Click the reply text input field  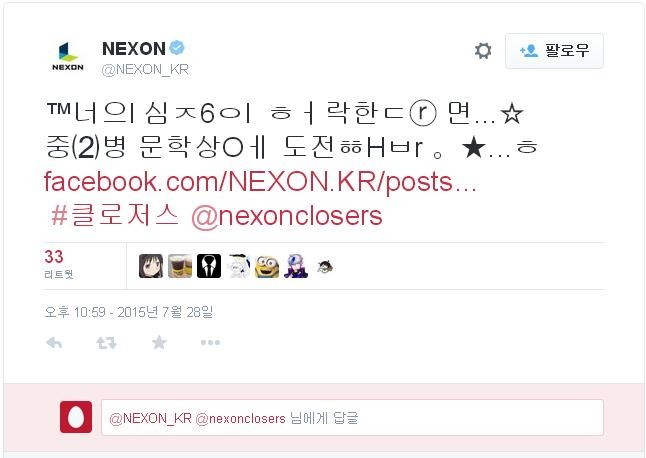353,418
